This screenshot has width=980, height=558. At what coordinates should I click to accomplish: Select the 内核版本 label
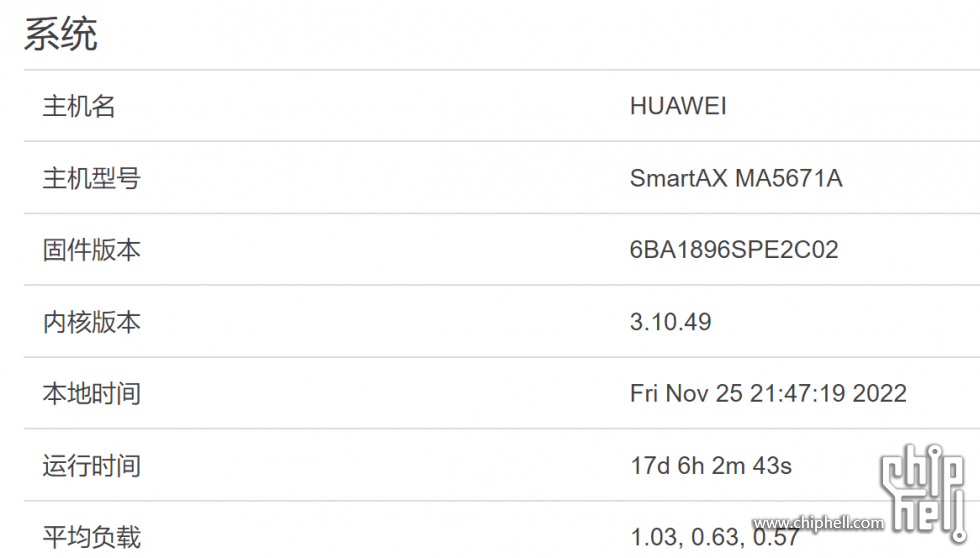[x=91, y=322]
